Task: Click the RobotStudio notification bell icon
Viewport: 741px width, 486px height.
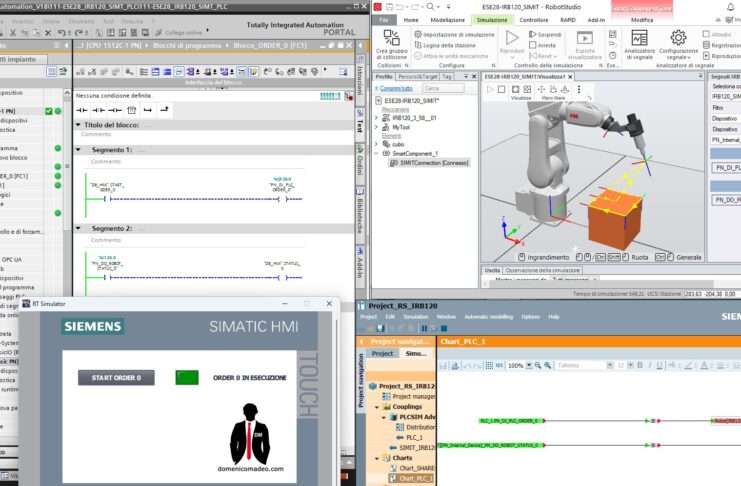Action: point(730,7)
